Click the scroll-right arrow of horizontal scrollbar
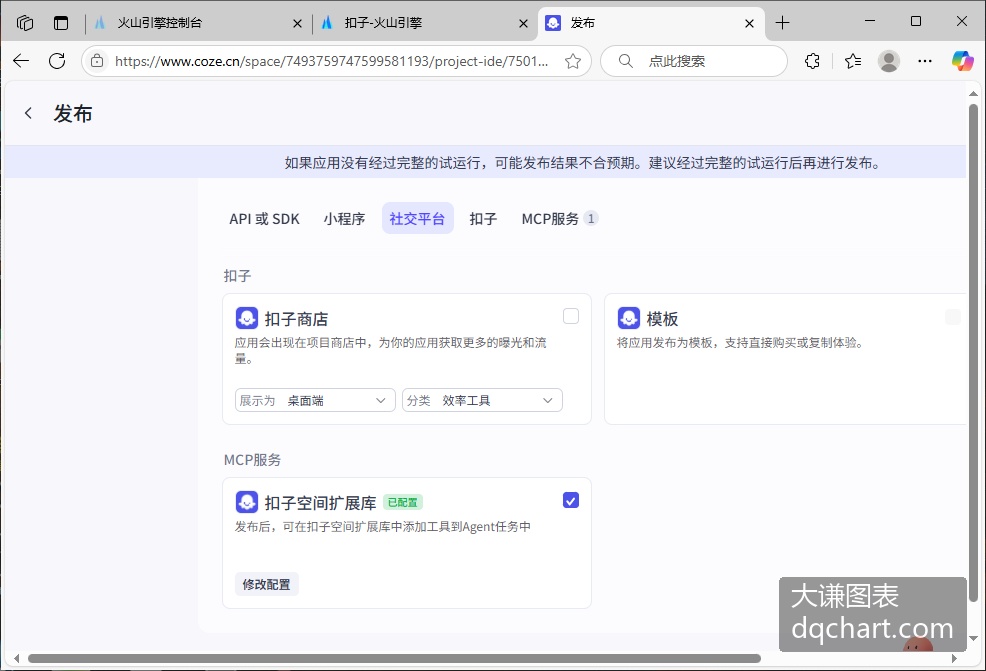986x671 pixels. coord(954,659)
